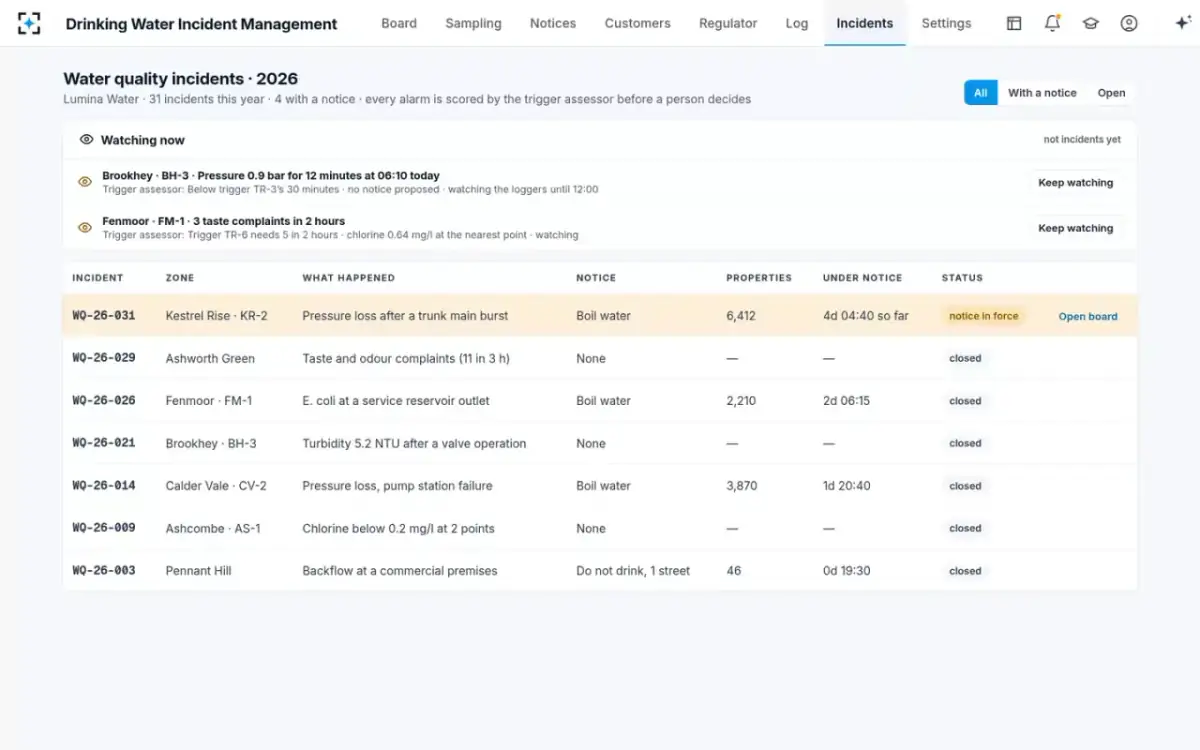Click the Properties column header
This screenshot has width=1200, height=750.
pyautogui.click(x=759, y=278)
